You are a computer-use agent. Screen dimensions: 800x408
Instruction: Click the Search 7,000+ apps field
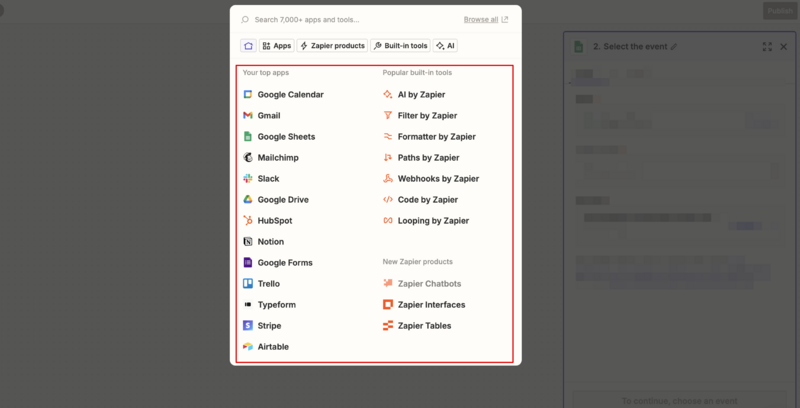click(307, 19)
